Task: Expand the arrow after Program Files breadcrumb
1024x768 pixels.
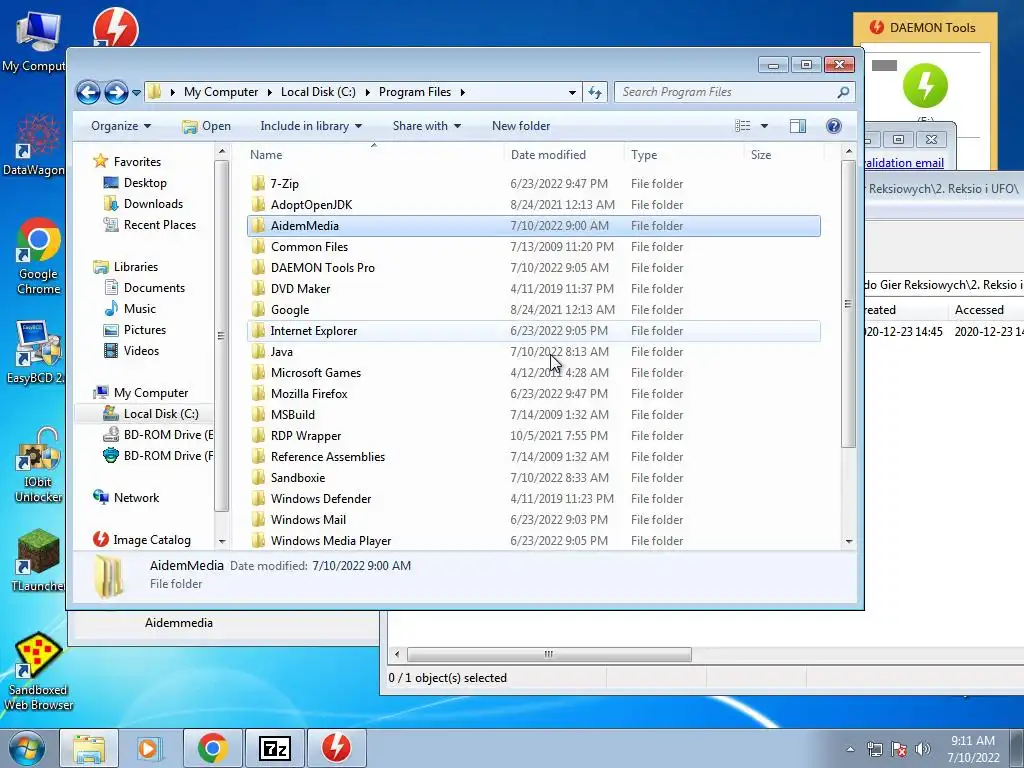Action: click(462, 92)
